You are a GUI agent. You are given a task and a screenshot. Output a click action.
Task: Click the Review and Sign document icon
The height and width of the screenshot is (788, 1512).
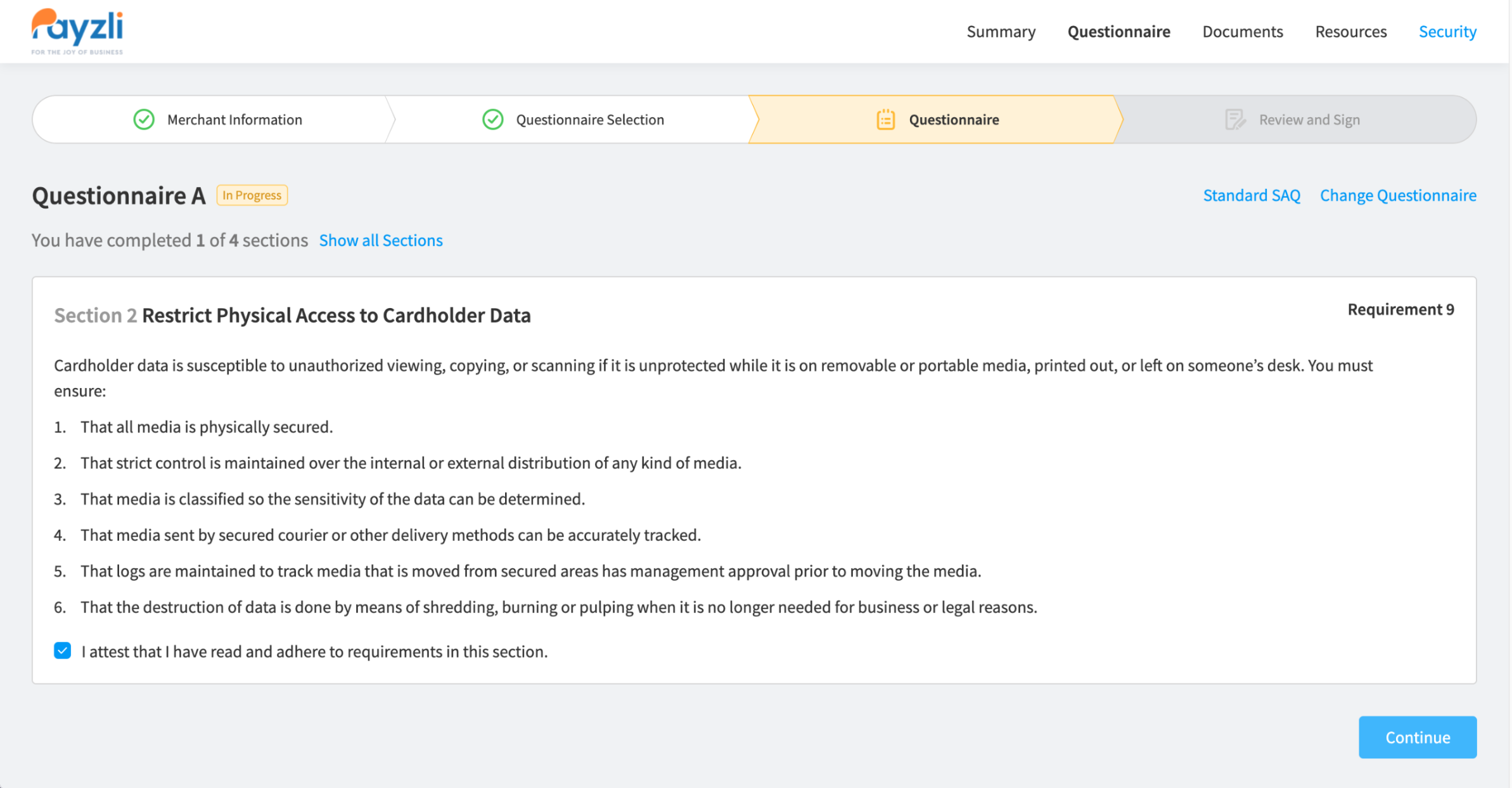tap(1234, 120)
